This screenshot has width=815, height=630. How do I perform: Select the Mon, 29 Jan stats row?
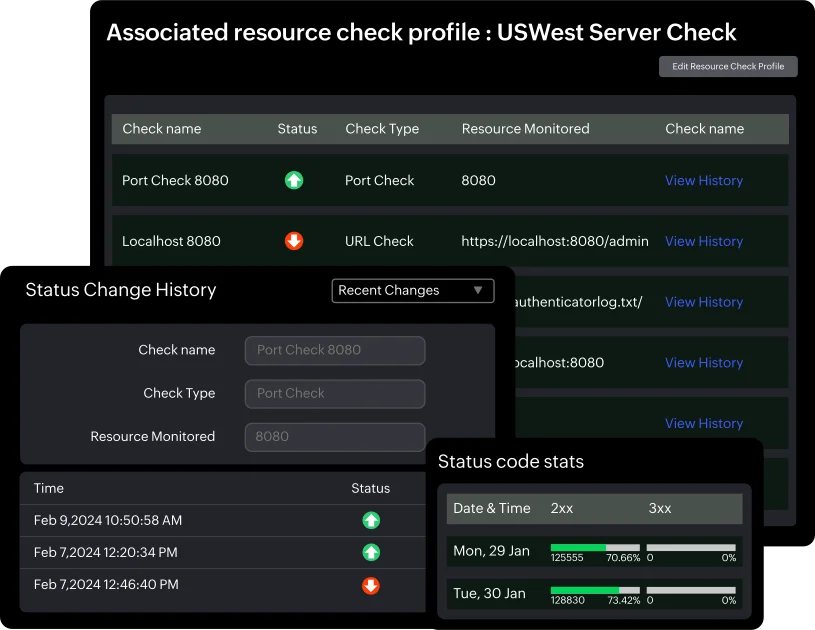489,551
